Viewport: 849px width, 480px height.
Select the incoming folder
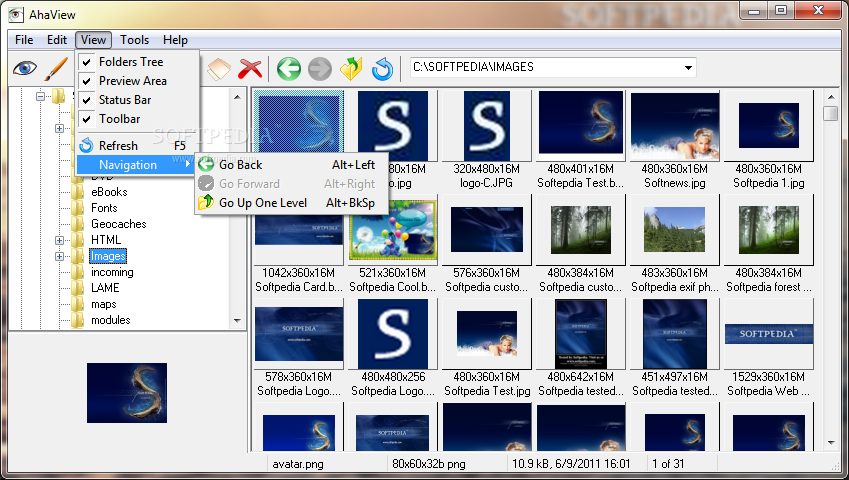point(112,272)
